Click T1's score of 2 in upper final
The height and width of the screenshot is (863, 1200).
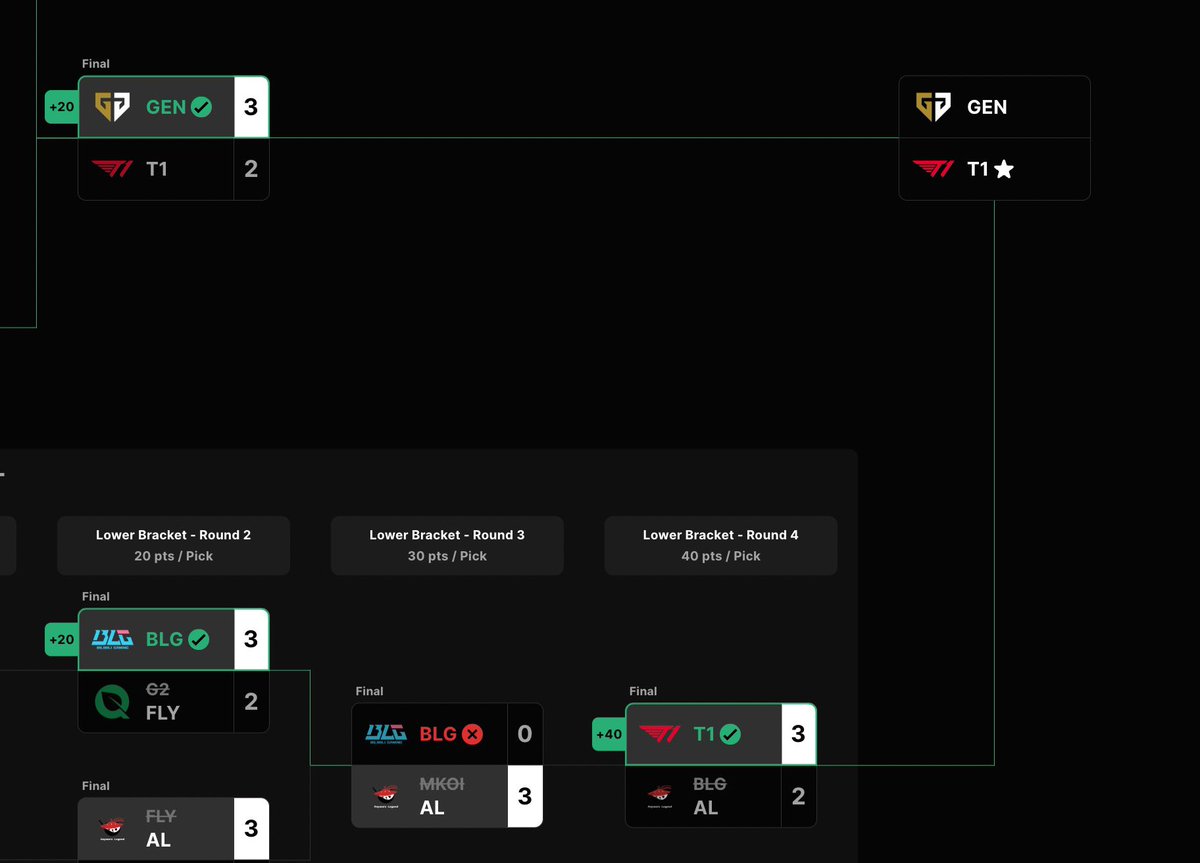(x=251, y=169)
